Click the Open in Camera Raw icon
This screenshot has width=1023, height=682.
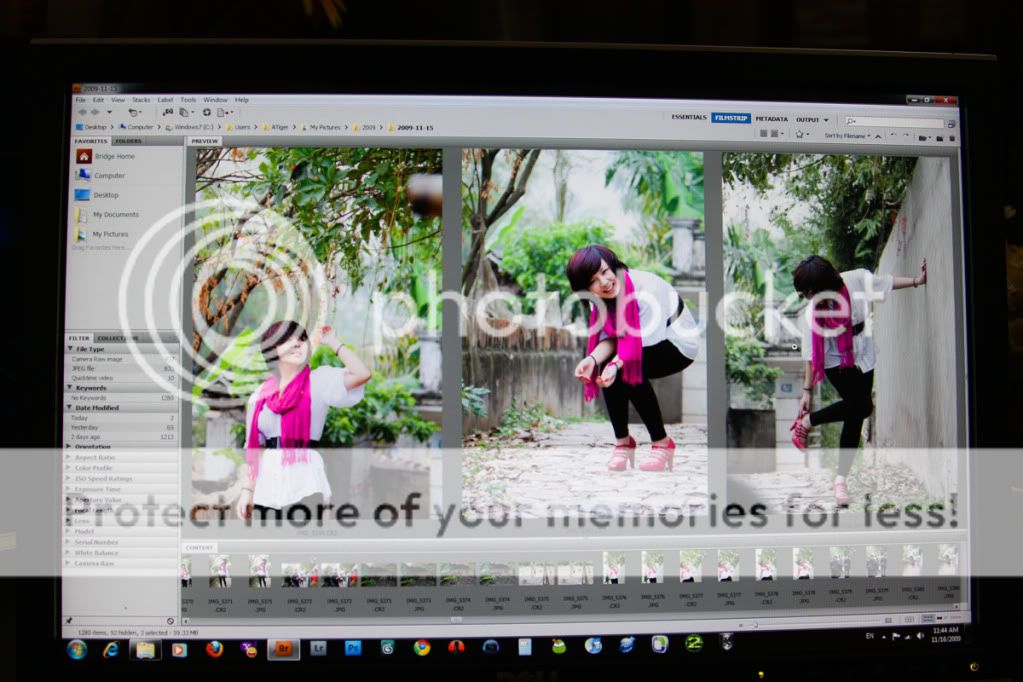(206, 113)
